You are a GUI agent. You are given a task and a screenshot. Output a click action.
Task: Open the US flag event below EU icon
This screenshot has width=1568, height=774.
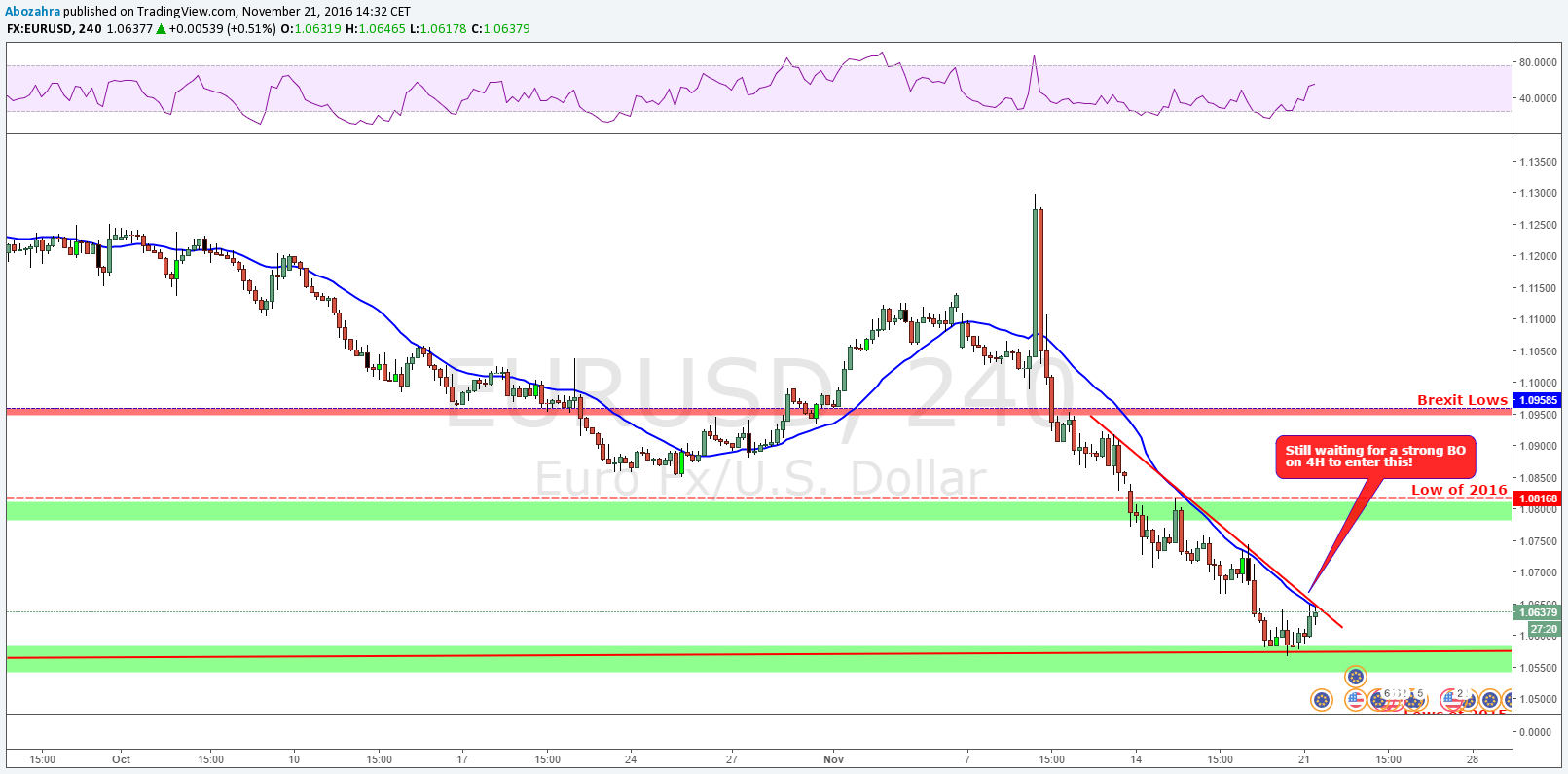(x=1356, y=700)
